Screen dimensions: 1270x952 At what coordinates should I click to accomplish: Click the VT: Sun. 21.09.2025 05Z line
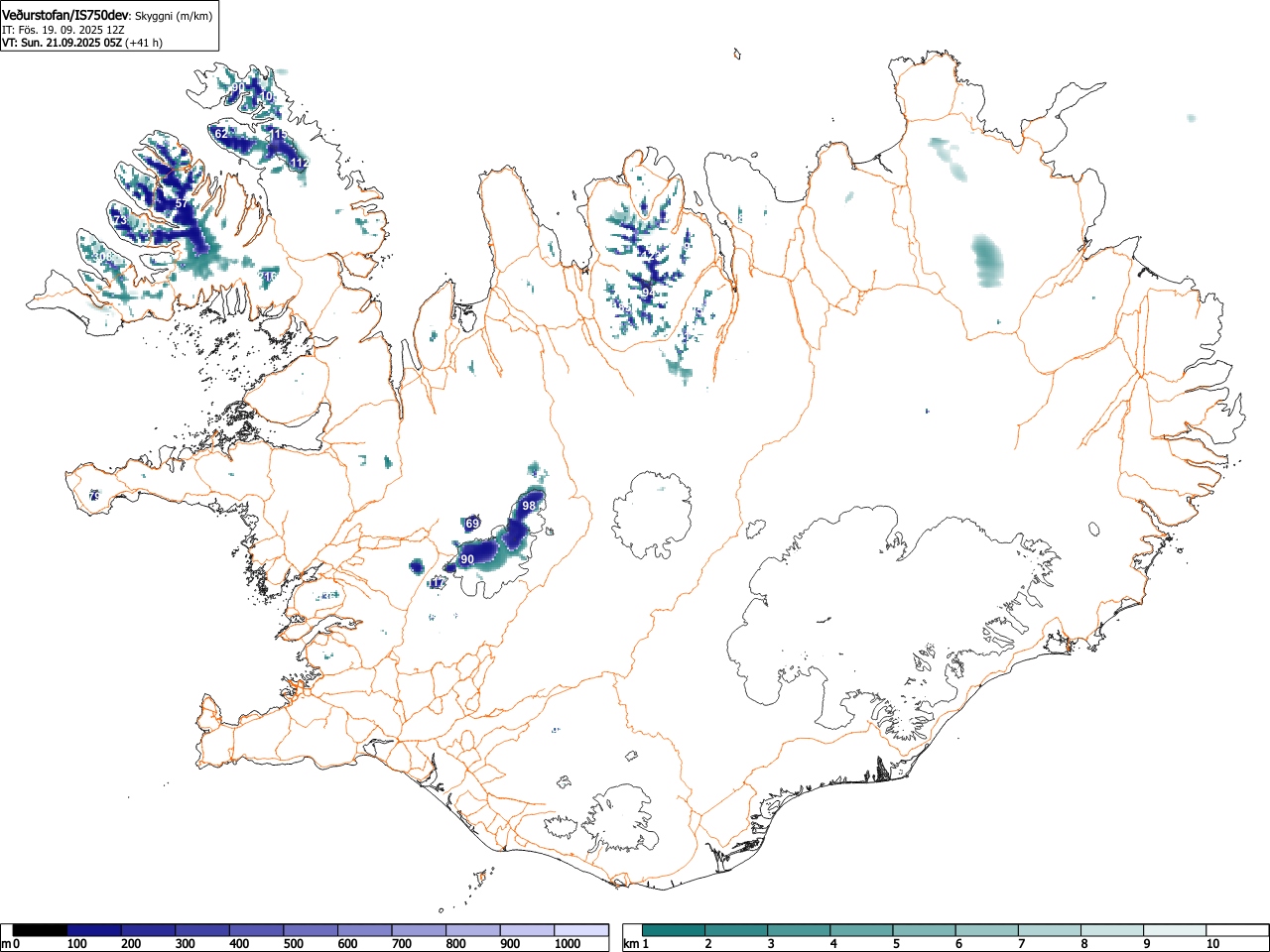click(x=62, y=43)
